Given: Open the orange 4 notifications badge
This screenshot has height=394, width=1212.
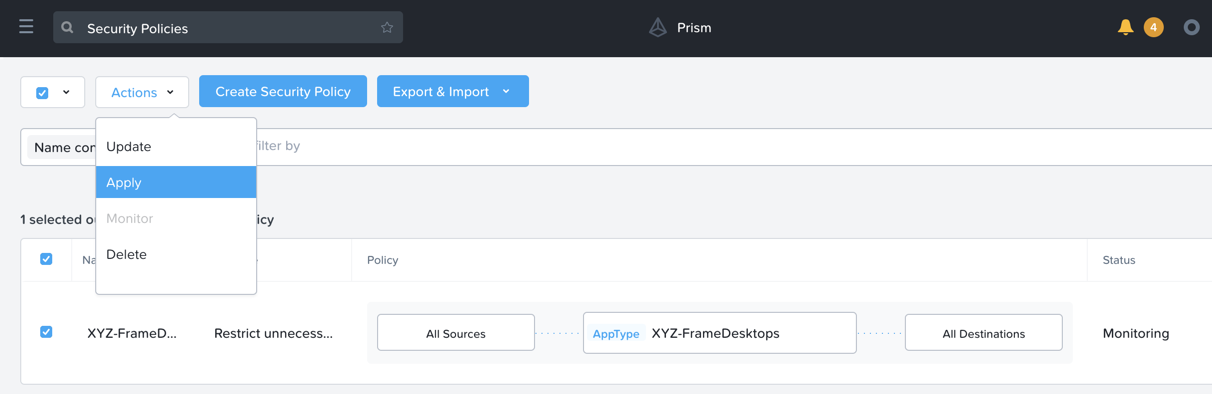Looking at the screenshot, I should point(1153,27).
